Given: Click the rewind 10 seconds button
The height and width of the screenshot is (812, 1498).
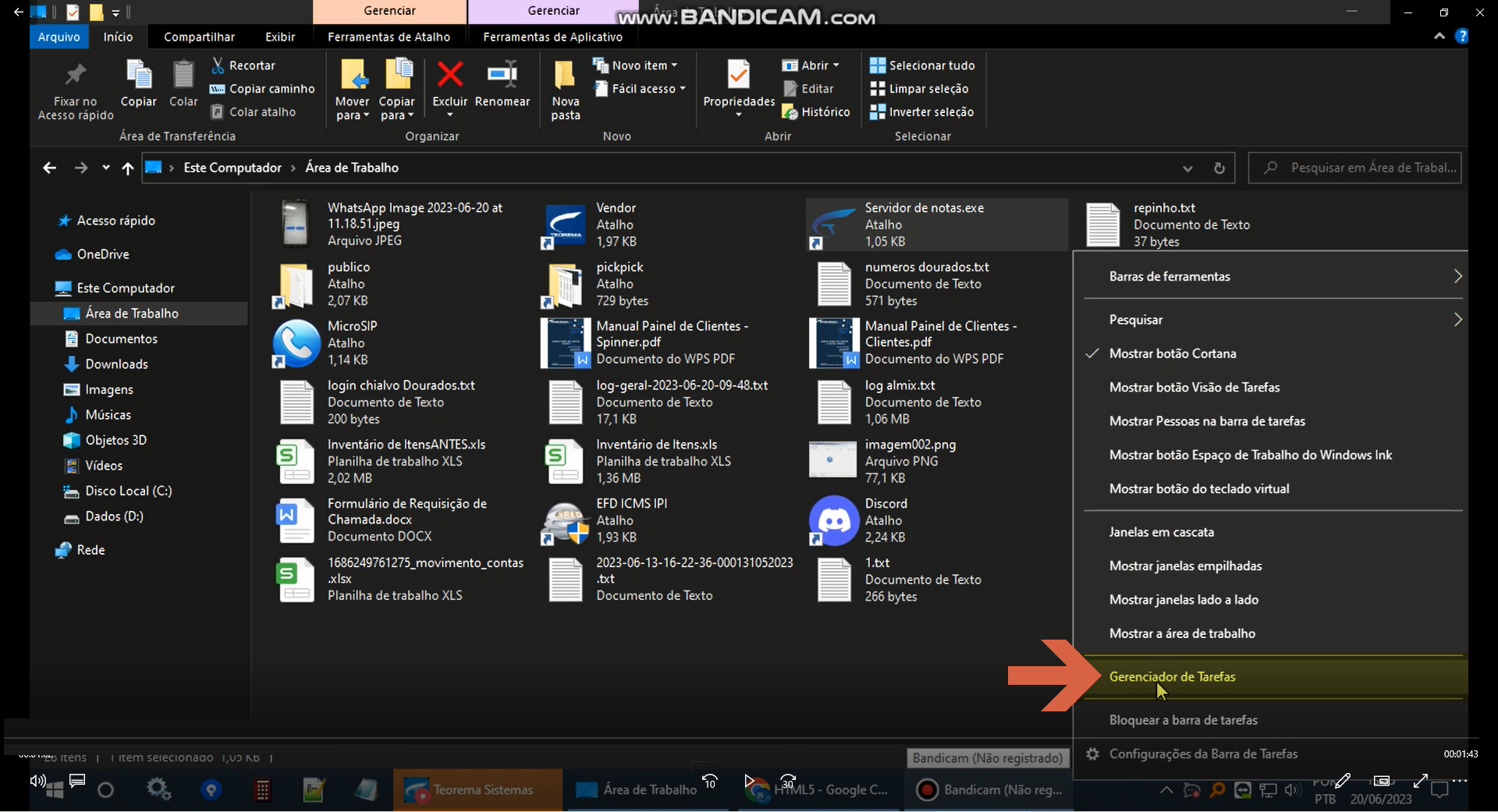Looking at the screenshot, I should coord(710,781).
